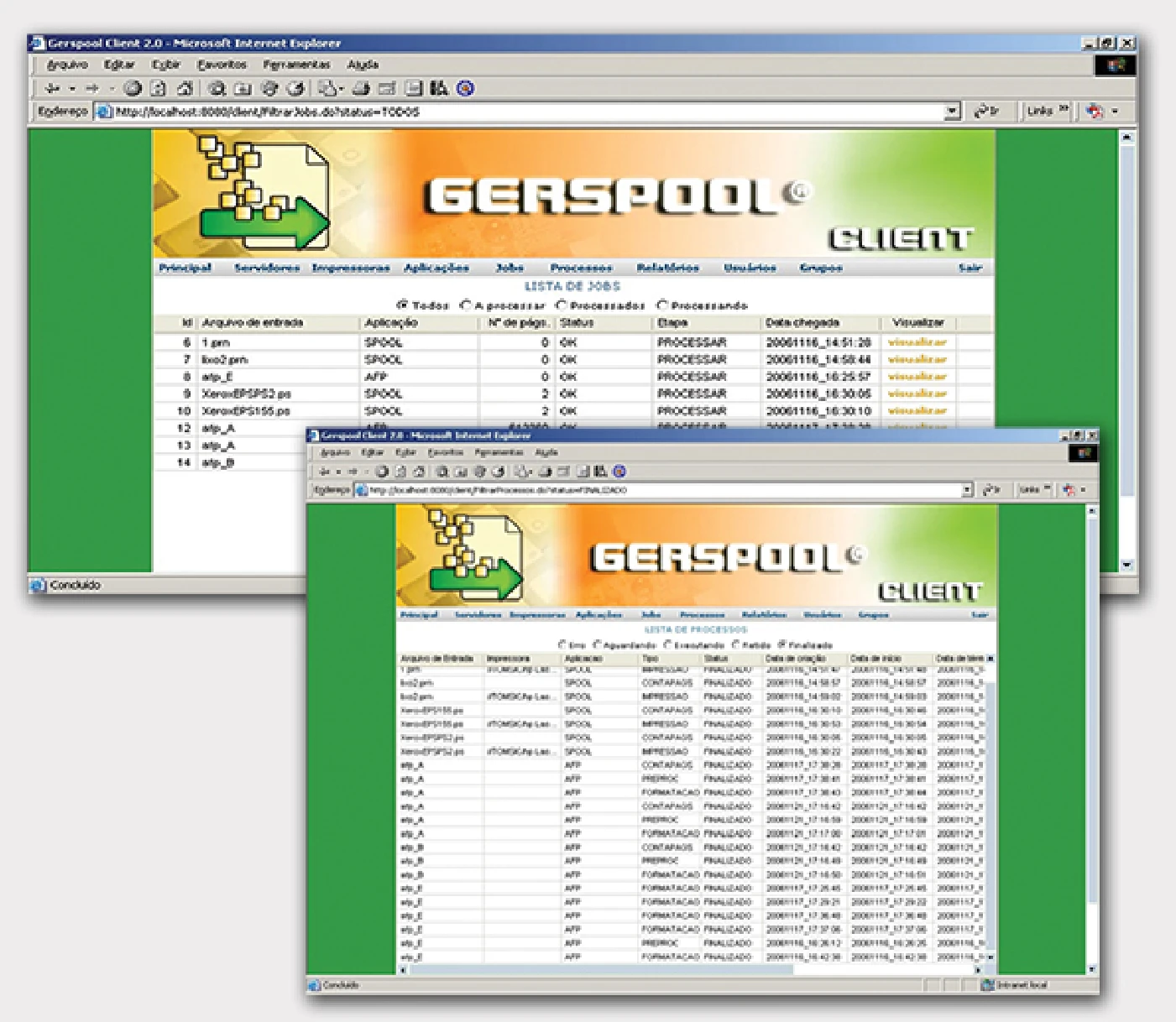Screen dimensions: 1176x1022
Task: Click Messenger icon in Jobs window toolbar
Action: (466, 88)
